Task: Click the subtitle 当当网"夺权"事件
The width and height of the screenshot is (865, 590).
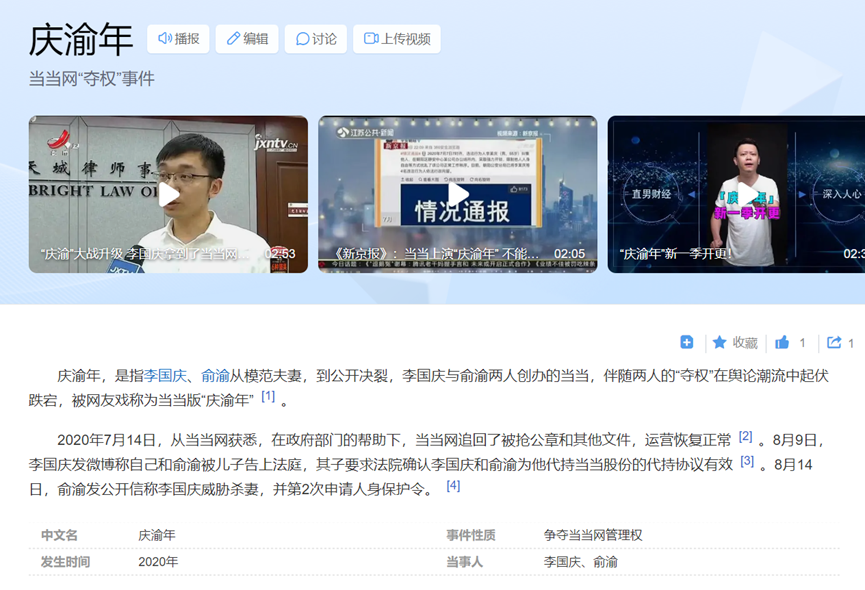Action: coord(92,79)
